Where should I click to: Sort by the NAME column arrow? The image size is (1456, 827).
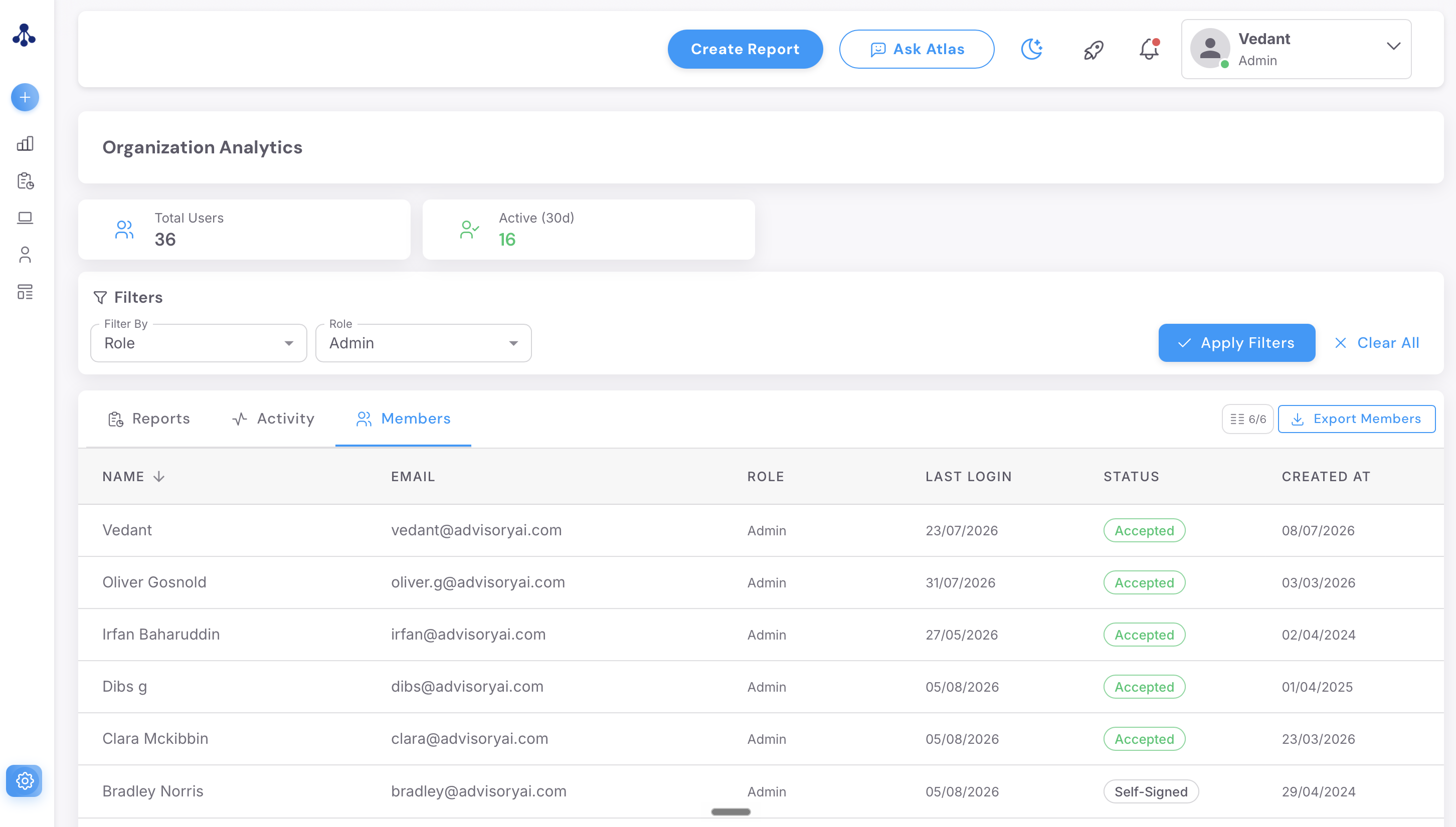pyautogui.click(x=159, y=477)
